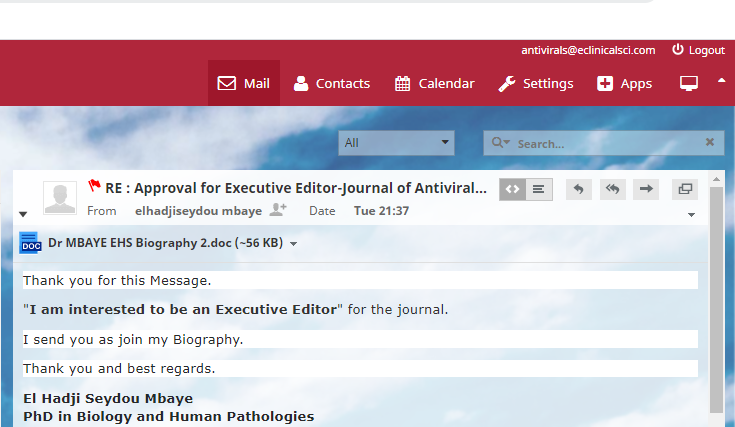Add sender to contacts icon
Screen dimensions: 735x427
[x=278, y=210]
